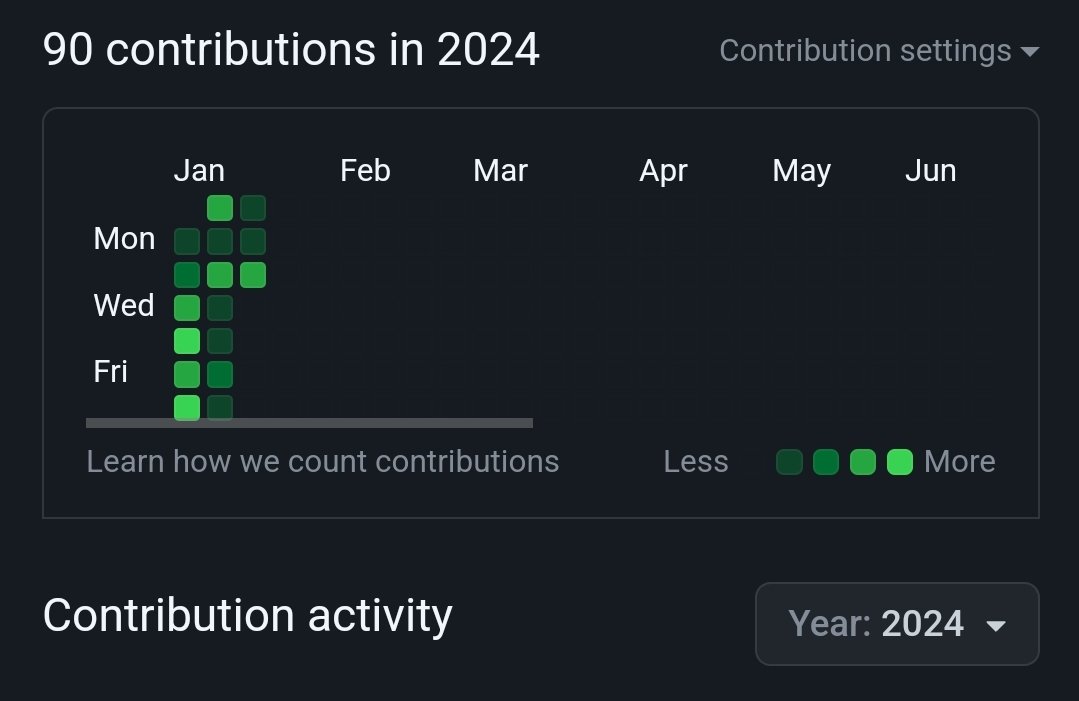
Task: Click the Sunday January 7 contribution cell
Action: pyautogui.click(x=220, y=208)
